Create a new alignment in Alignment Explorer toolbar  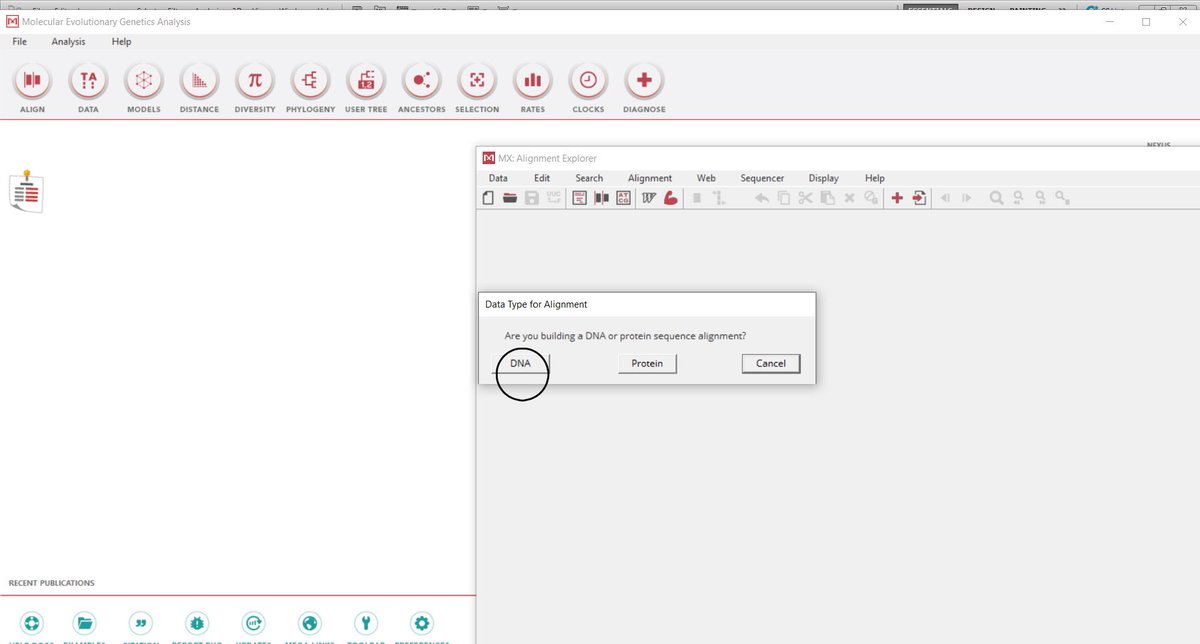(x=488, y=198)
